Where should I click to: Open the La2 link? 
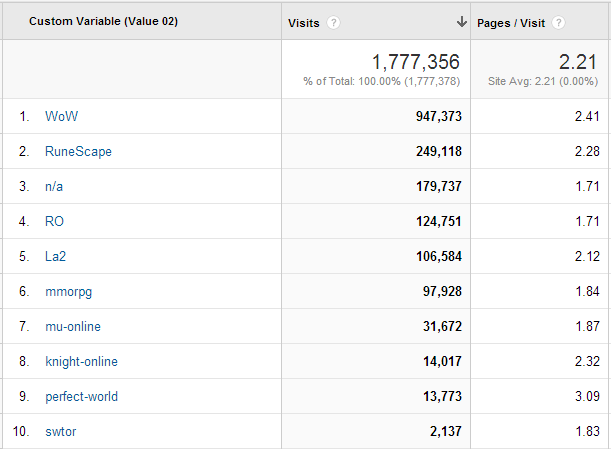click(x=55, y=256)
